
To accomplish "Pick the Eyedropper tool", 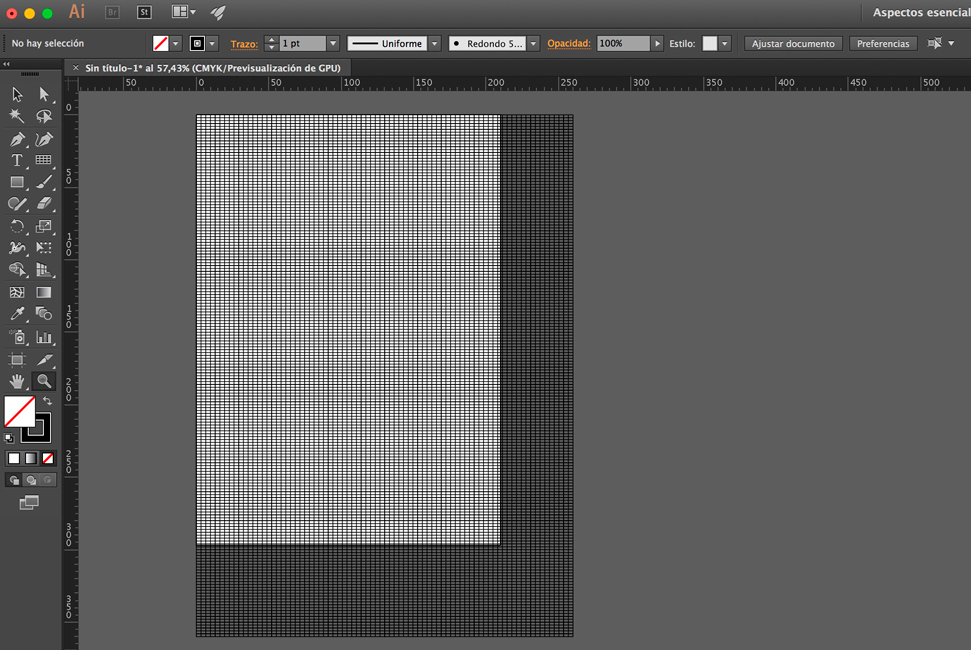I will click(17, 314).
